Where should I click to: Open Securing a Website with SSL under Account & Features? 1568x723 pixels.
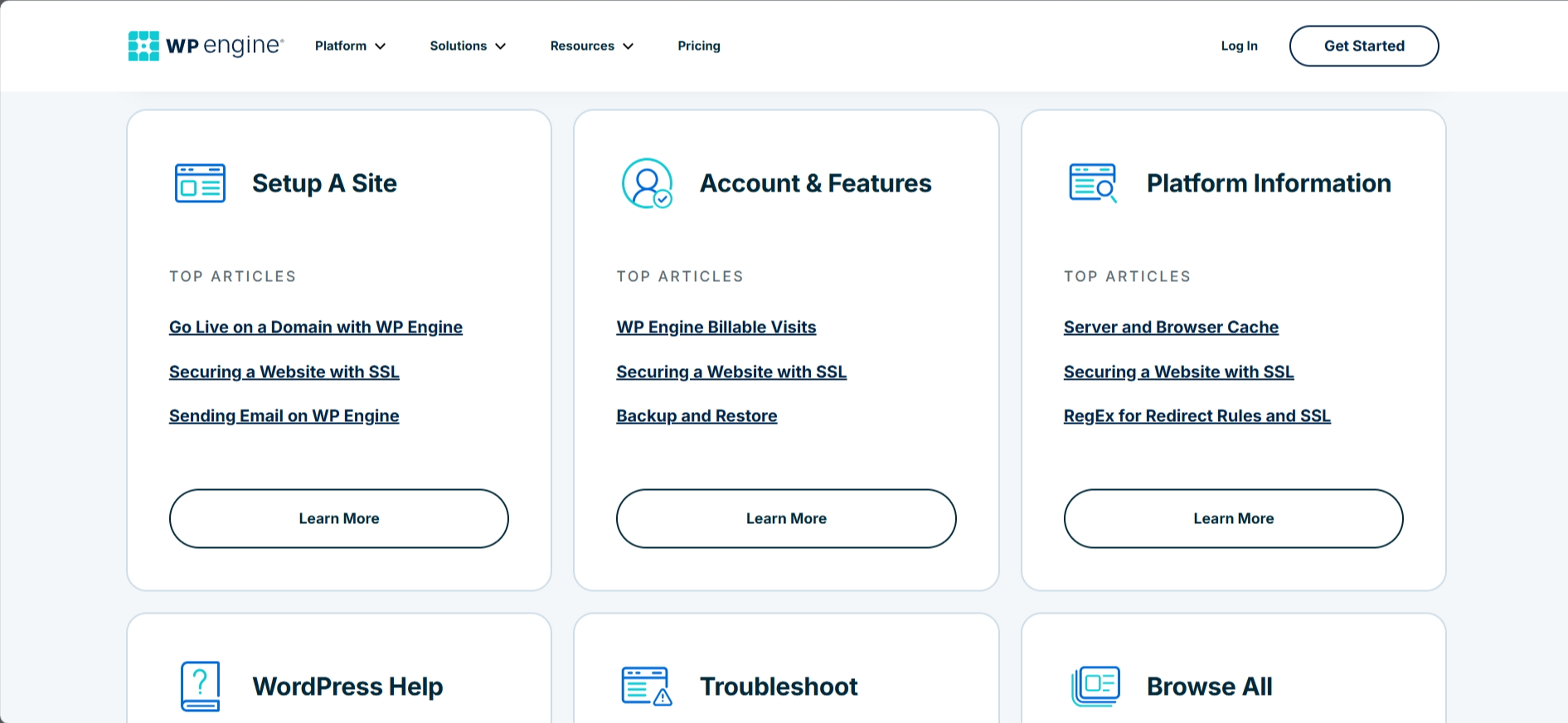pyautogui.click(x=731, y=371)
